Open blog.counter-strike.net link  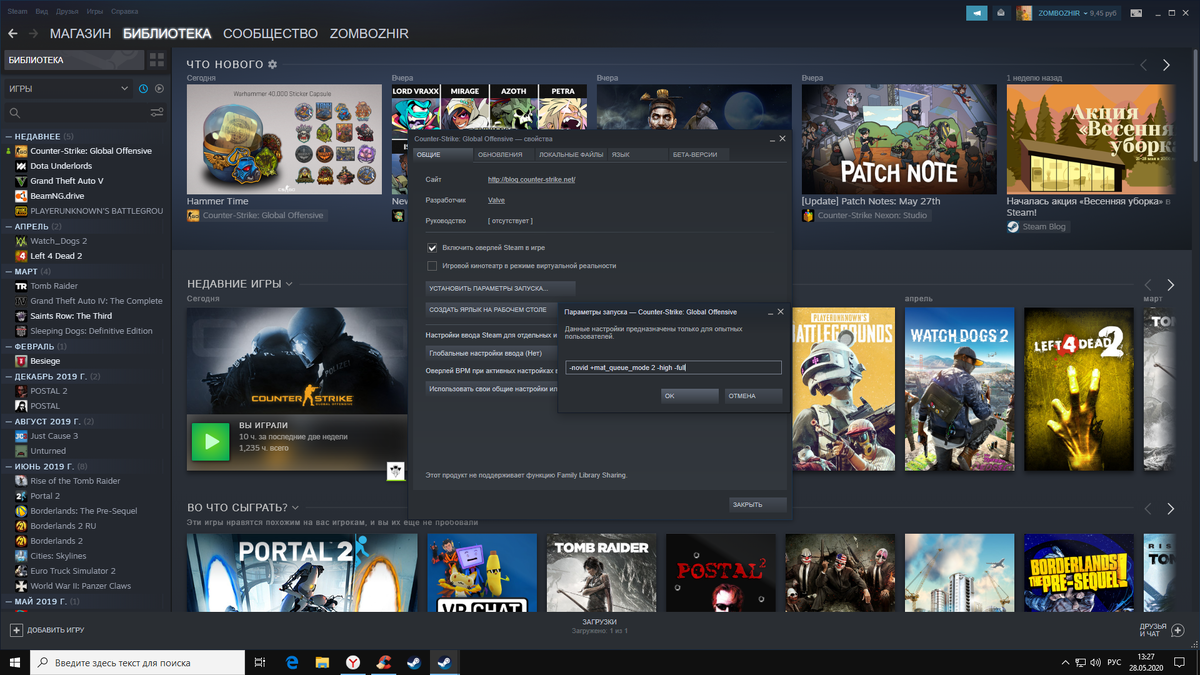tap(531, 180)
